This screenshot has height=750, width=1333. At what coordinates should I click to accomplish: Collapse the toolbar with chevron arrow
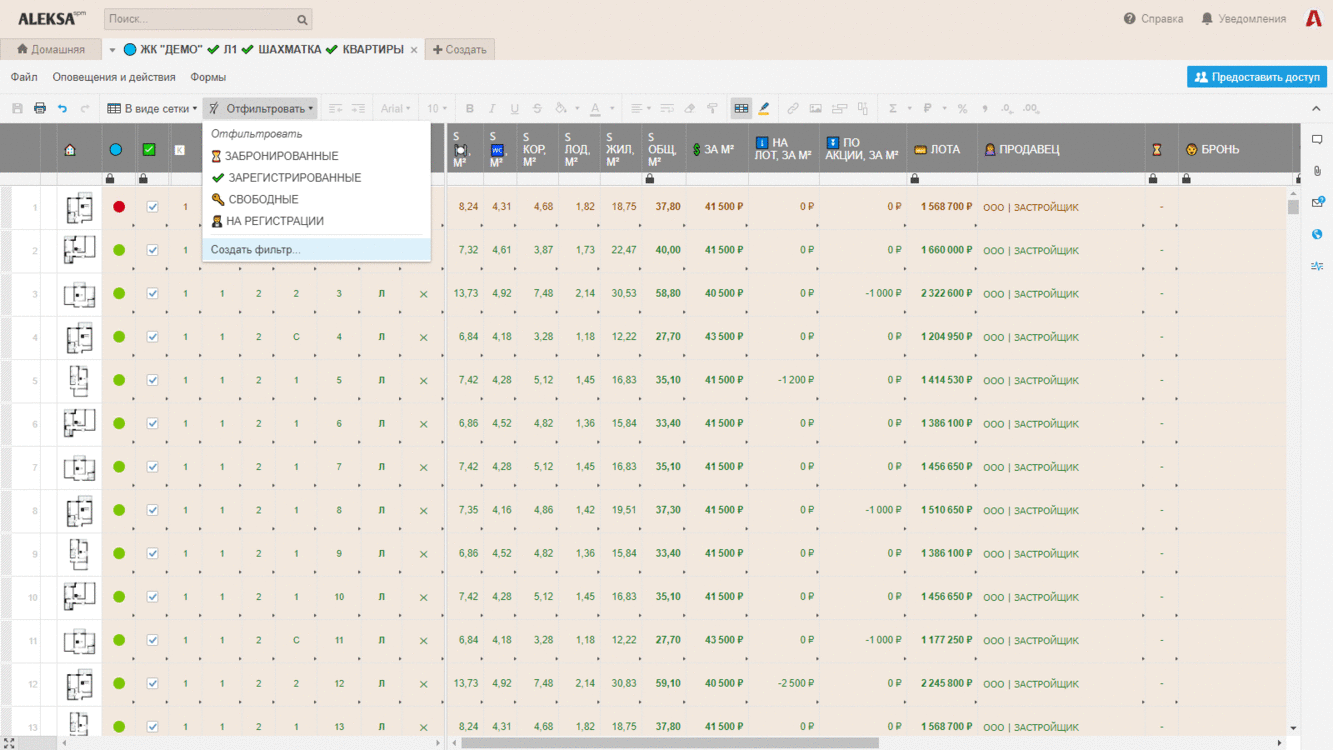[1316, 108]
